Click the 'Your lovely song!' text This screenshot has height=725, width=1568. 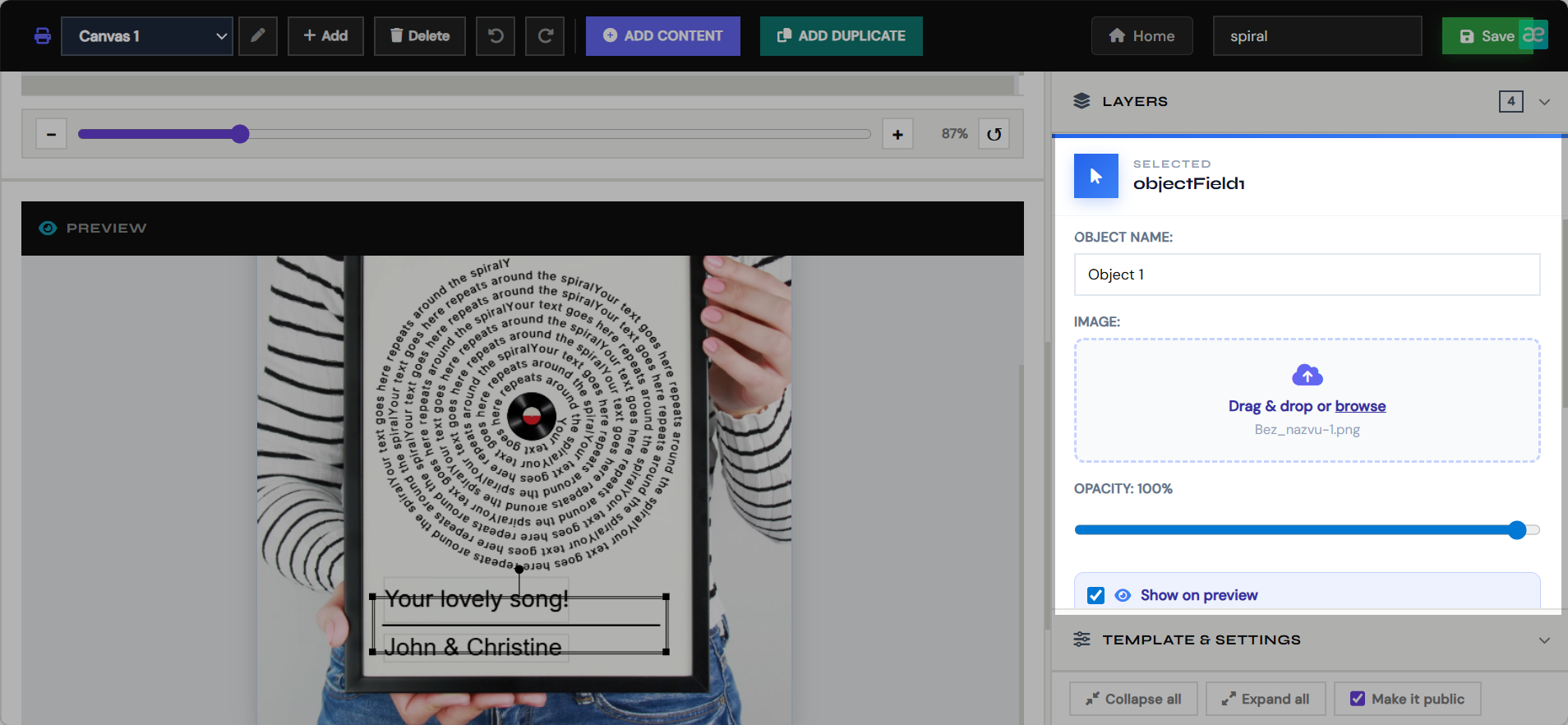coord(477,599)
